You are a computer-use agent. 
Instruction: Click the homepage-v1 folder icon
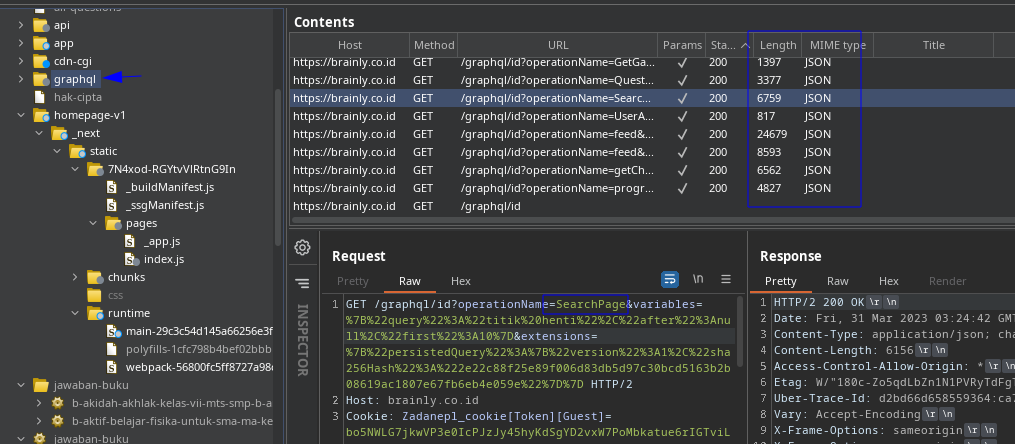point(41,115)
